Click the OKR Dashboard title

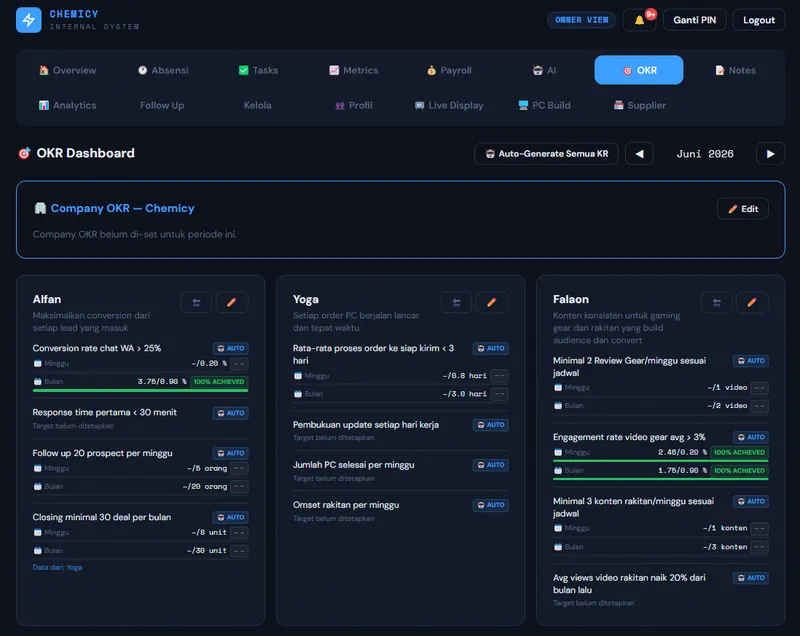(x=85, y=154)
